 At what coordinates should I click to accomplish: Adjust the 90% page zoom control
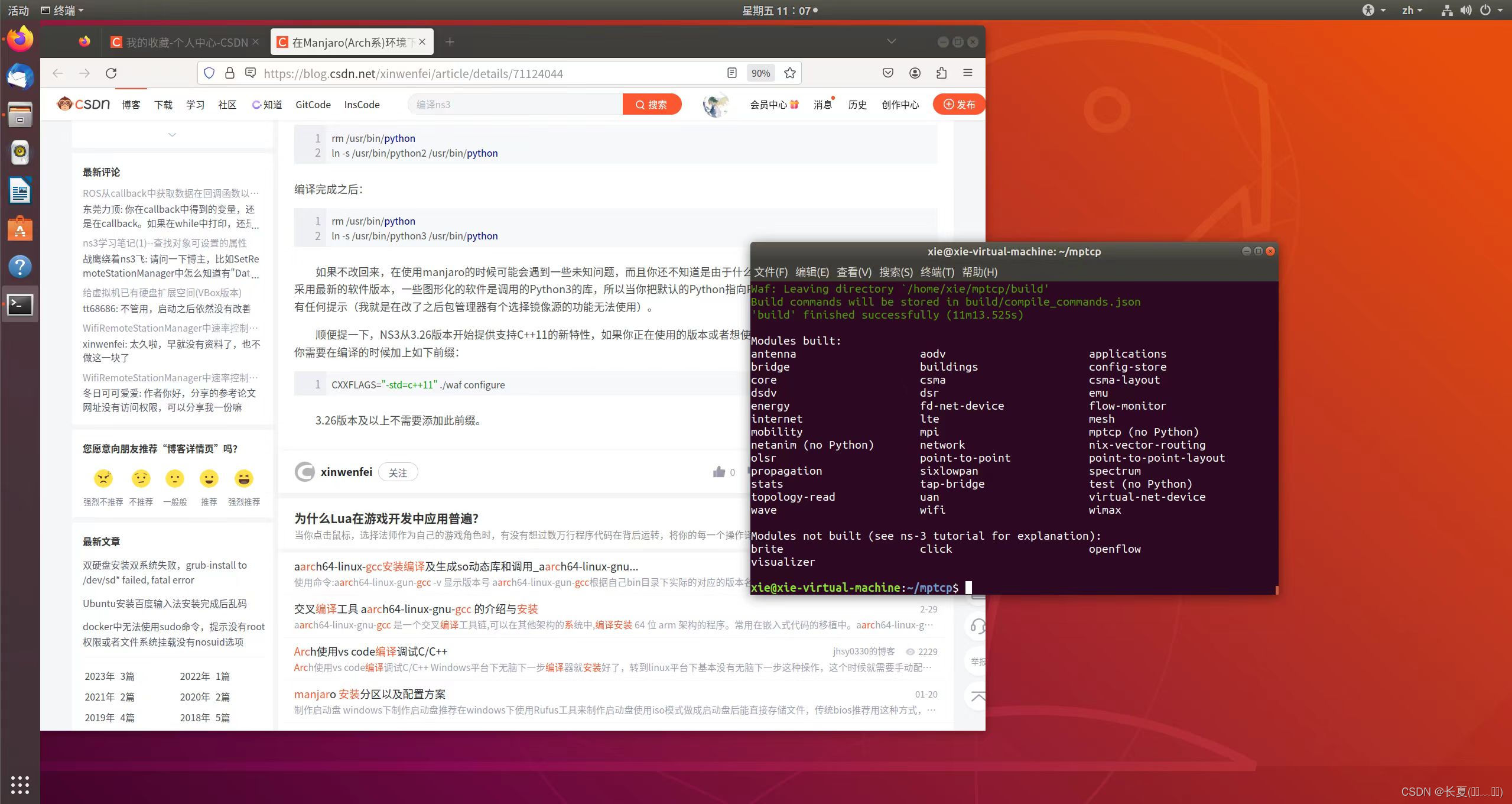coord(760,73)
